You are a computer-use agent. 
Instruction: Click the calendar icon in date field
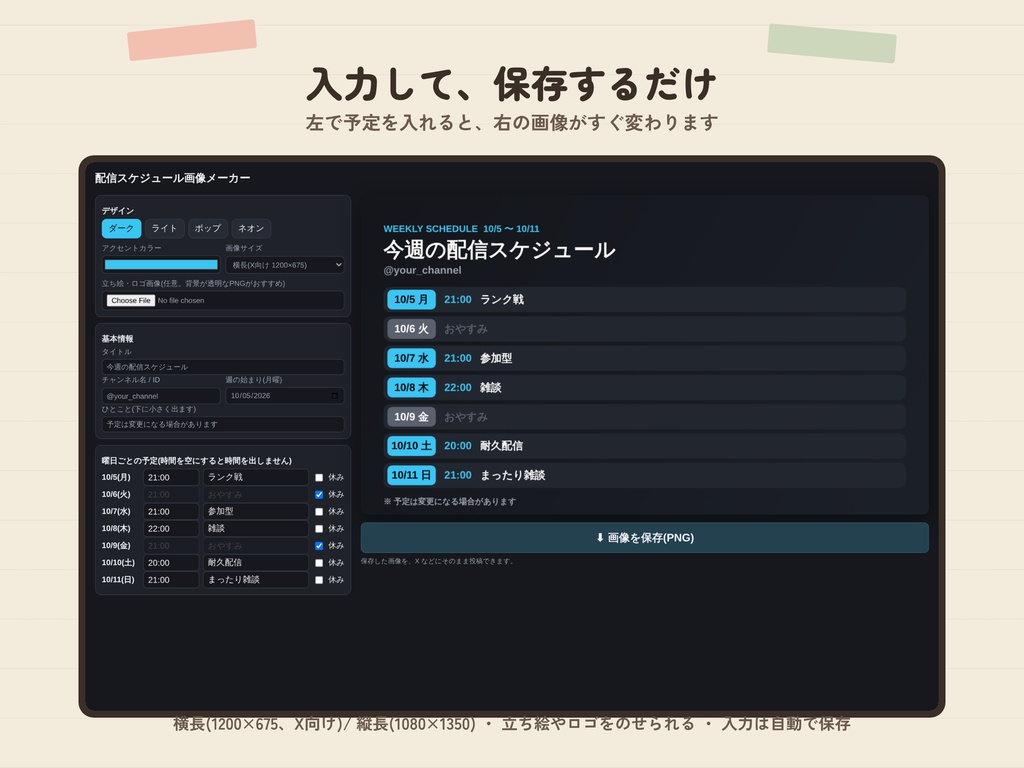[x=334, y=396]
